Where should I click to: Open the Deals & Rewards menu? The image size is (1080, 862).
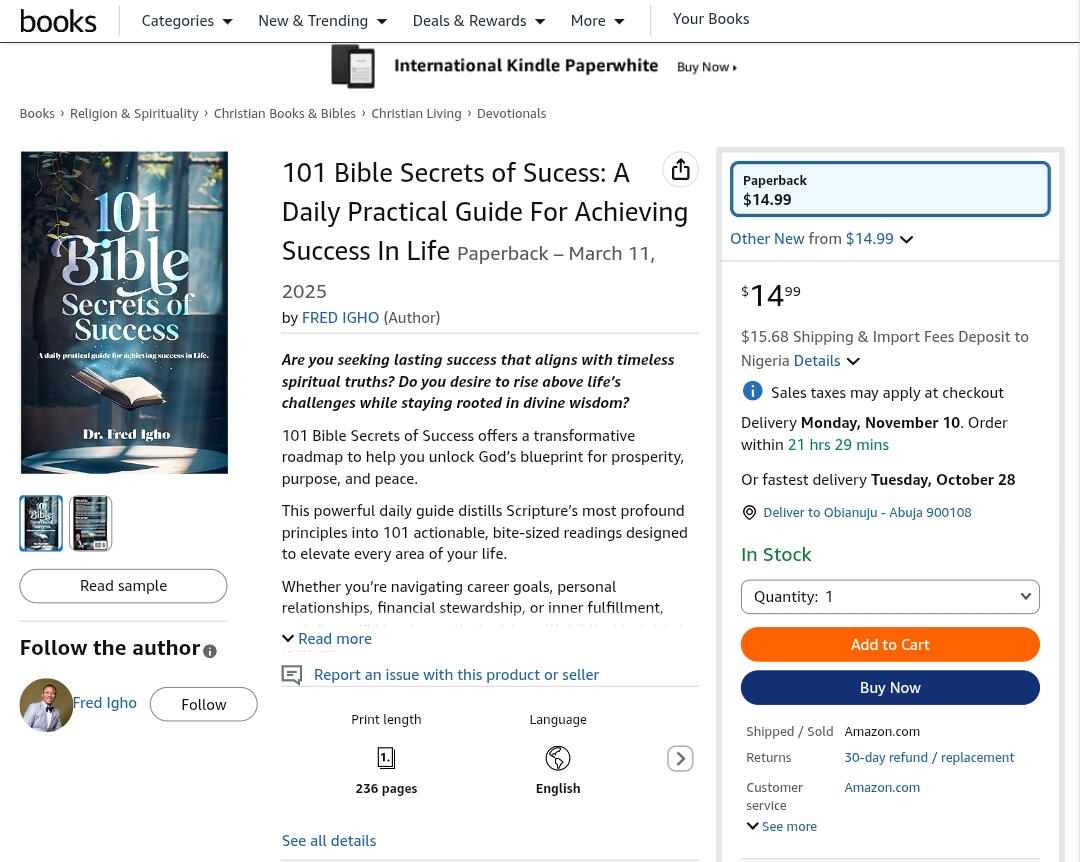(478, 21)
